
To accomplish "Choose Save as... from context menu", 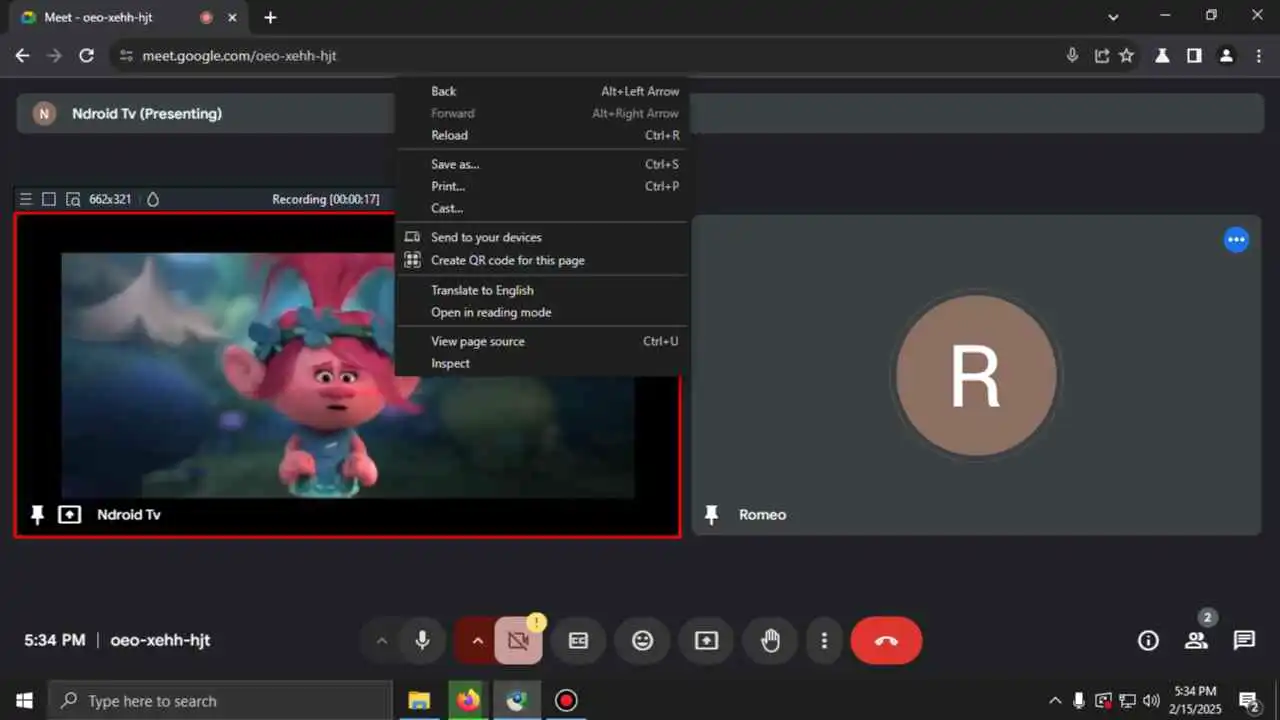I will point(542,164).
